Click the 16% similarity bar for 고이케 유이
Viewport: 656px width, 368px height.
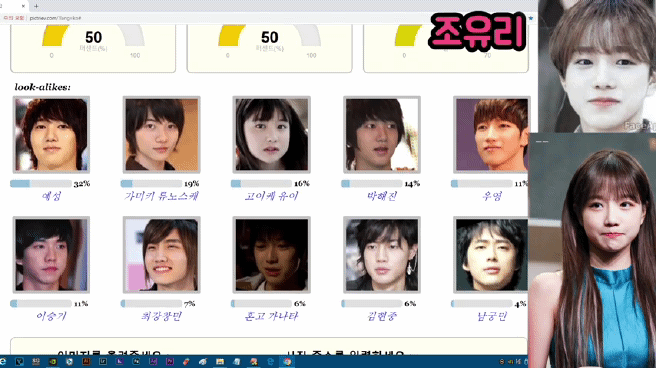(261, 184)
